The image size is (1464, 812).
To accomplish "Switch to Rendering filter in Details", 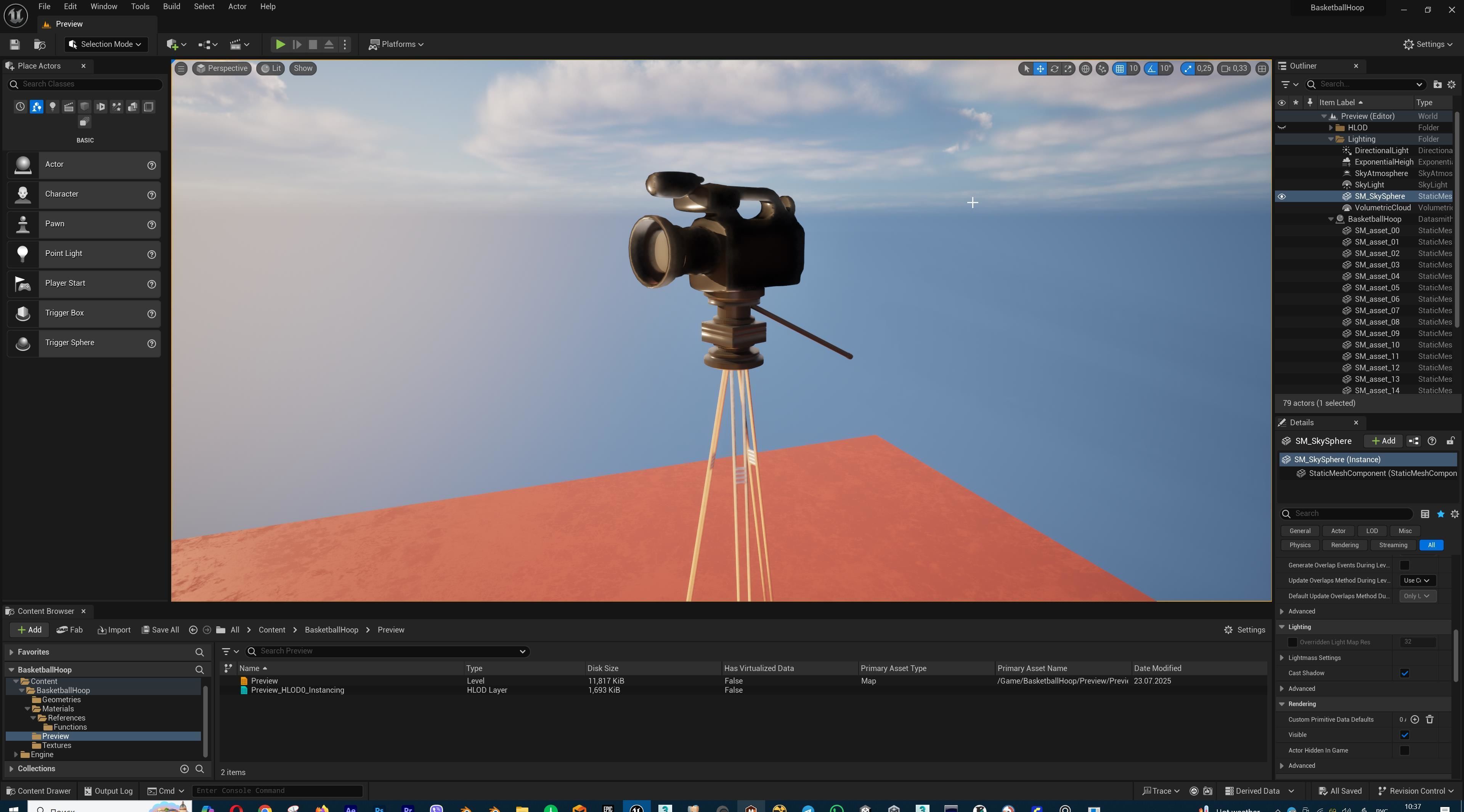I will 1344,545.
